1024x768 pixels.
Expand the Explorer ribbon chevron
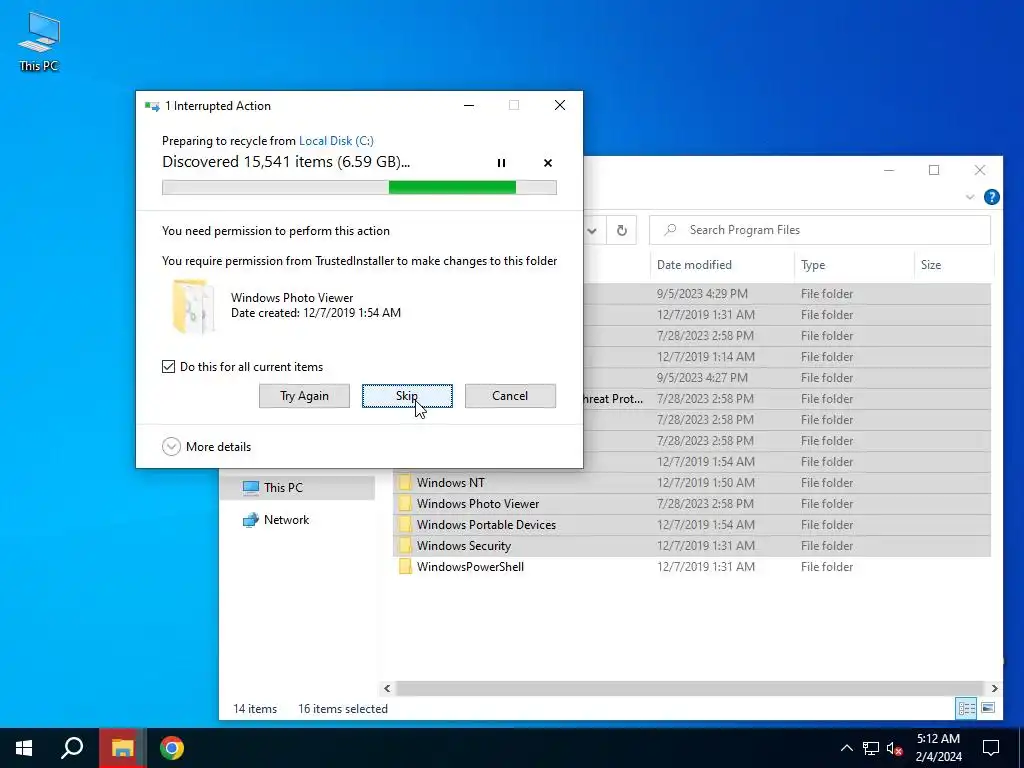(x=970, y=197)
